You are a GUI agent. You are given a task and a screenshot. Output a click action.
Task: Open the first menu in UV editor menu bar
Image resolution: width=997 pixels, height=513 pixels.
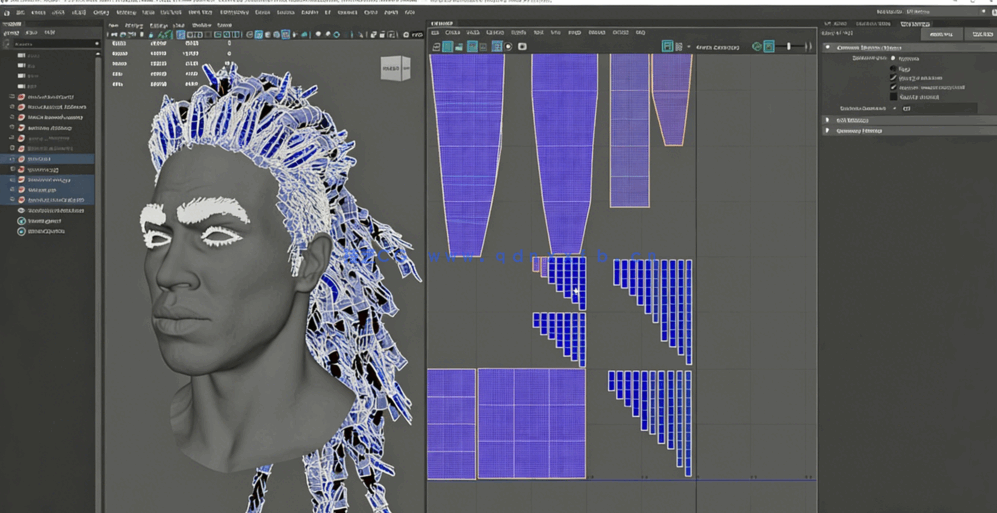point(435,33)
